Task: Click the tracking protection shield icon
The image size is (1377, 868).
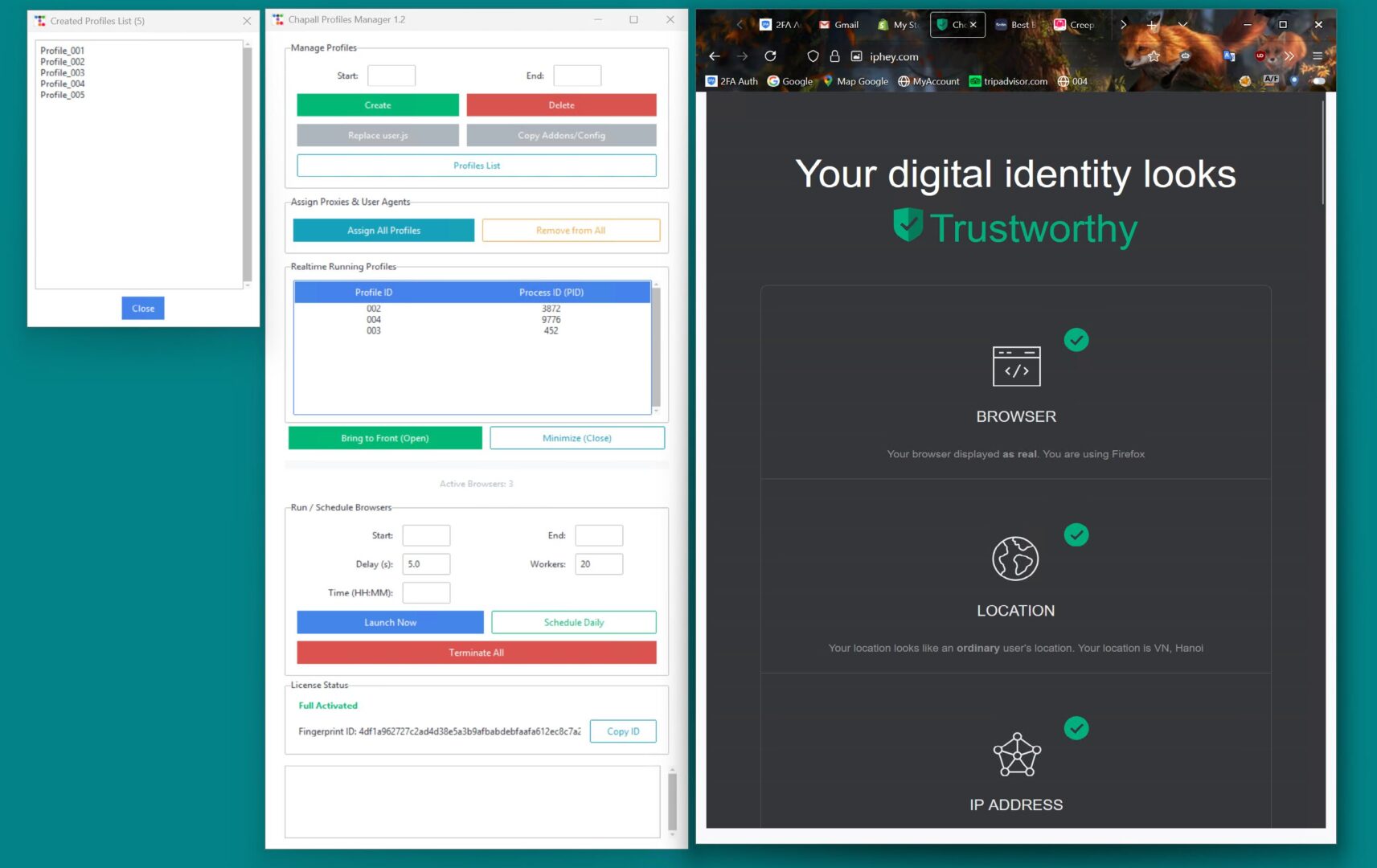Action: tap(813, 56)
